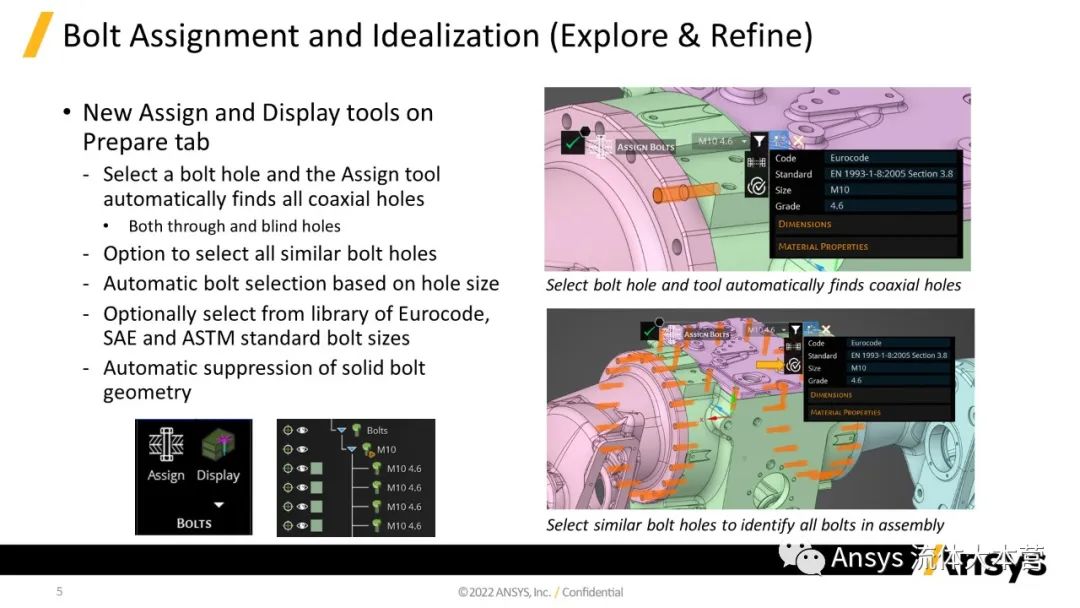The width and height of the screenshot is (1080, 608).
Task: Click the green color swatch of the first M10 4.6 row
Action: 317,468
